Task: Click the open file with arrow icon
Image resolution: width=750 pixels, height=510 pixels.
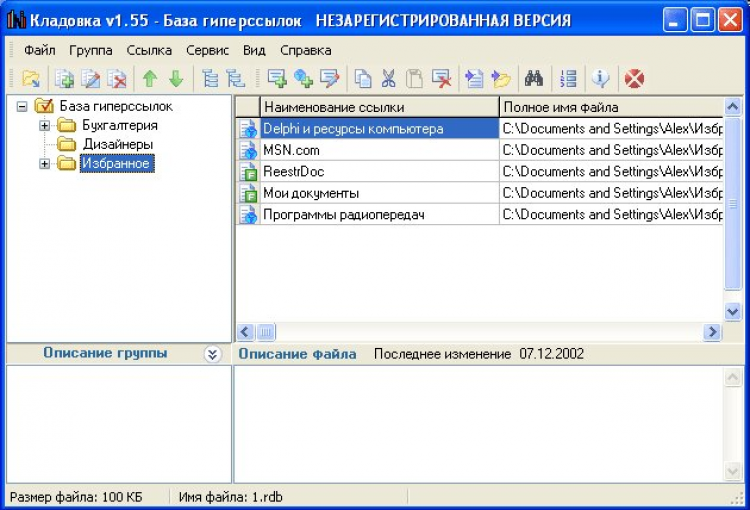Action: (x=474, y=78)
